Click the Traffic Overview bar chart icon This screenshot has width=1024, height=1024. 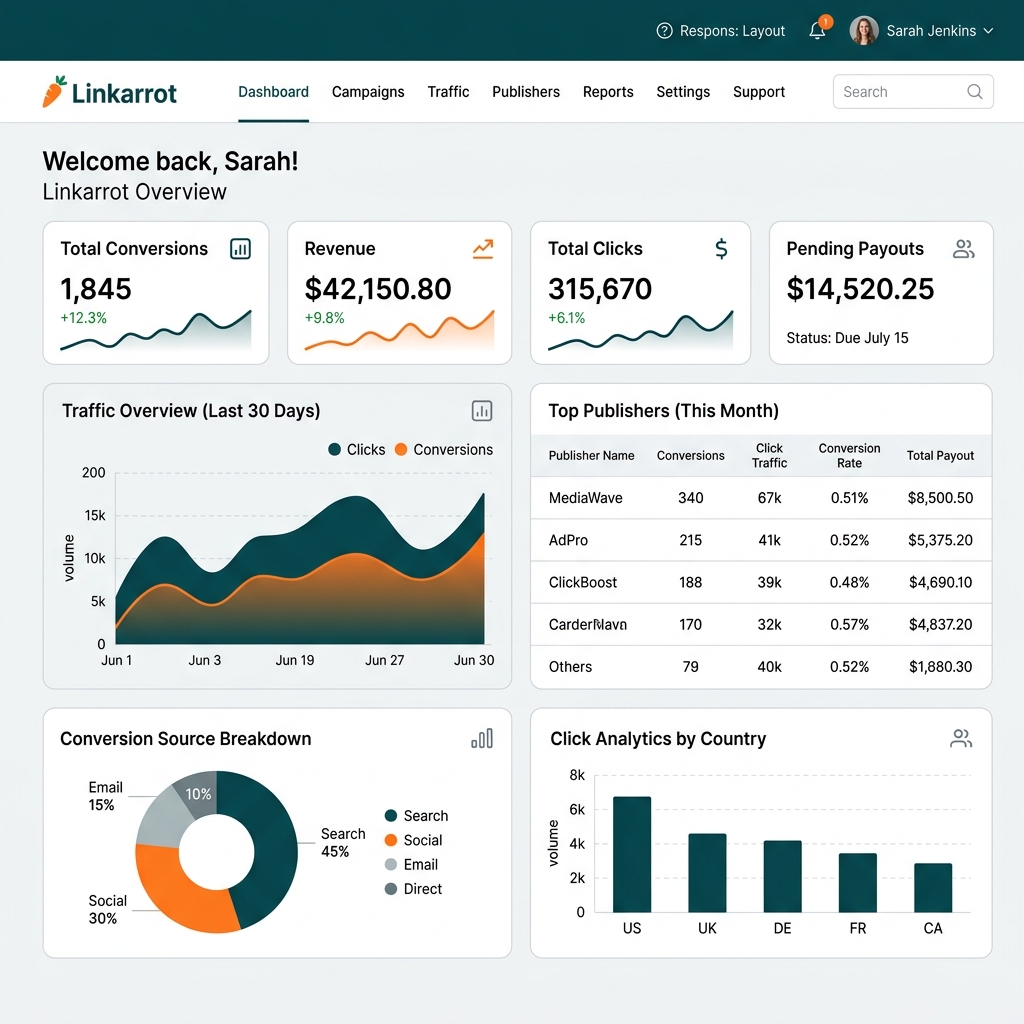point(482,411)
